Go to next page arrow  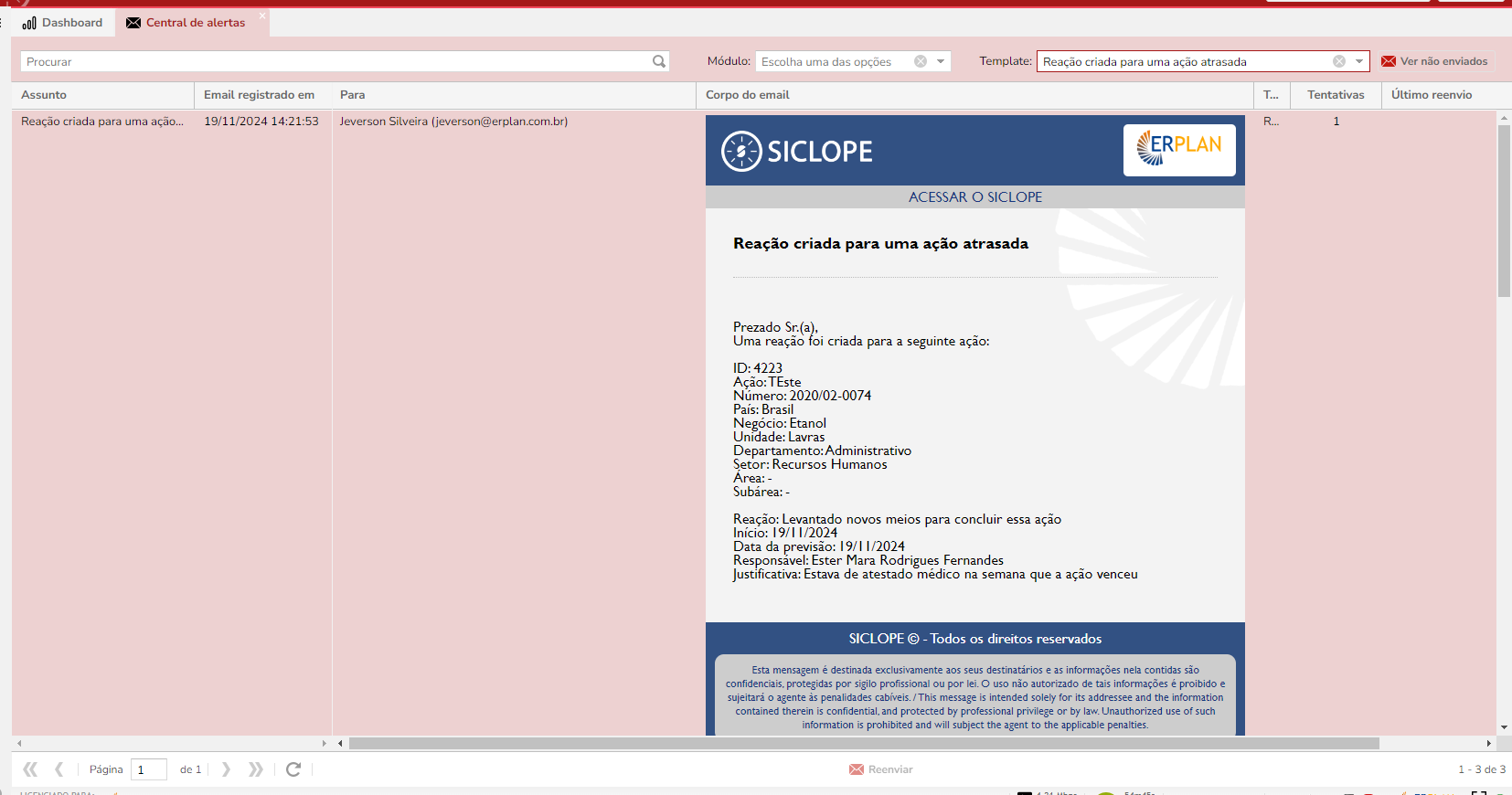point(226,769)
